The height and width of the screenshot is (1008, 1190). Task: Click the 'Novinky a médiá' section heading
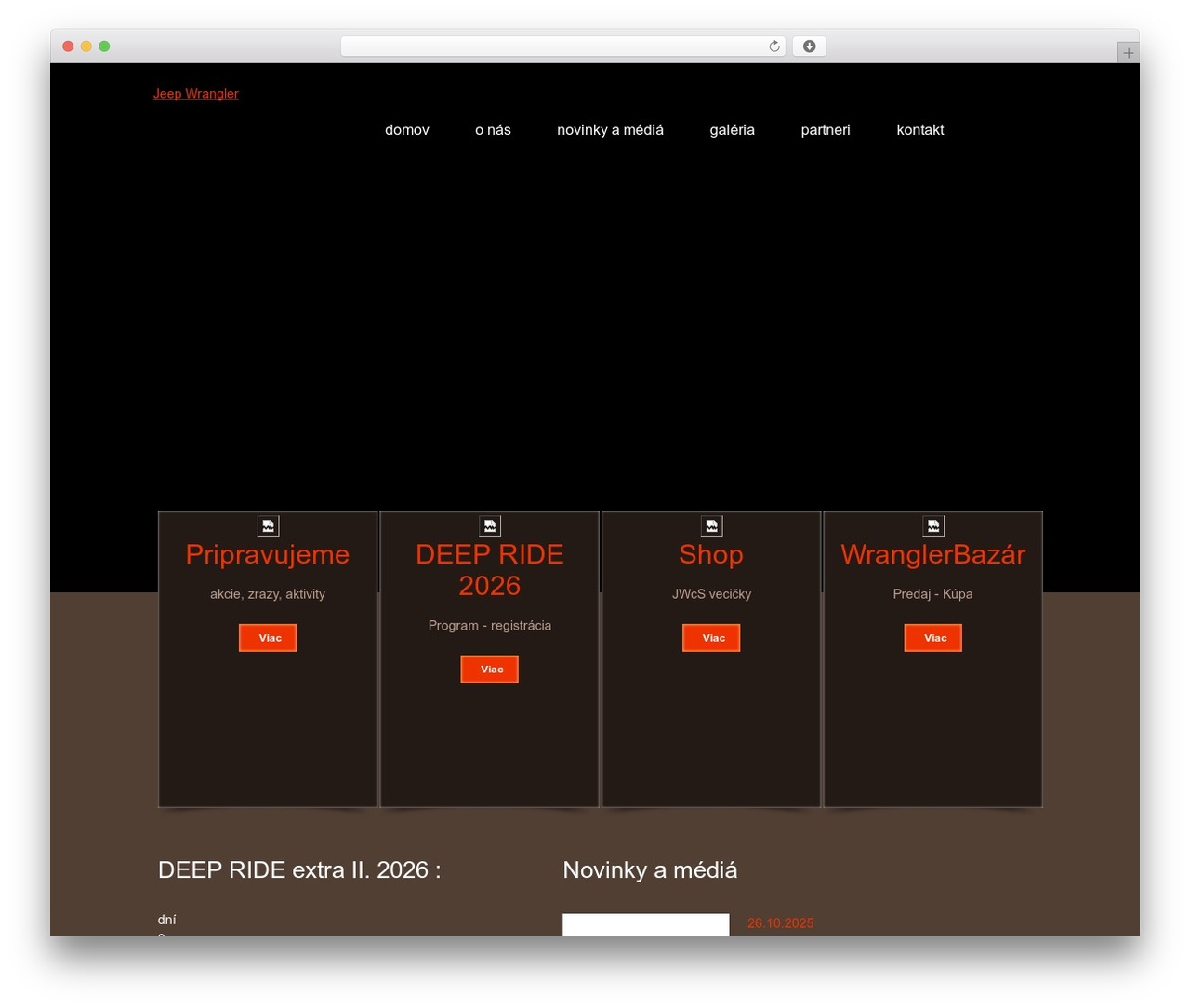click(x=650, y=870)
